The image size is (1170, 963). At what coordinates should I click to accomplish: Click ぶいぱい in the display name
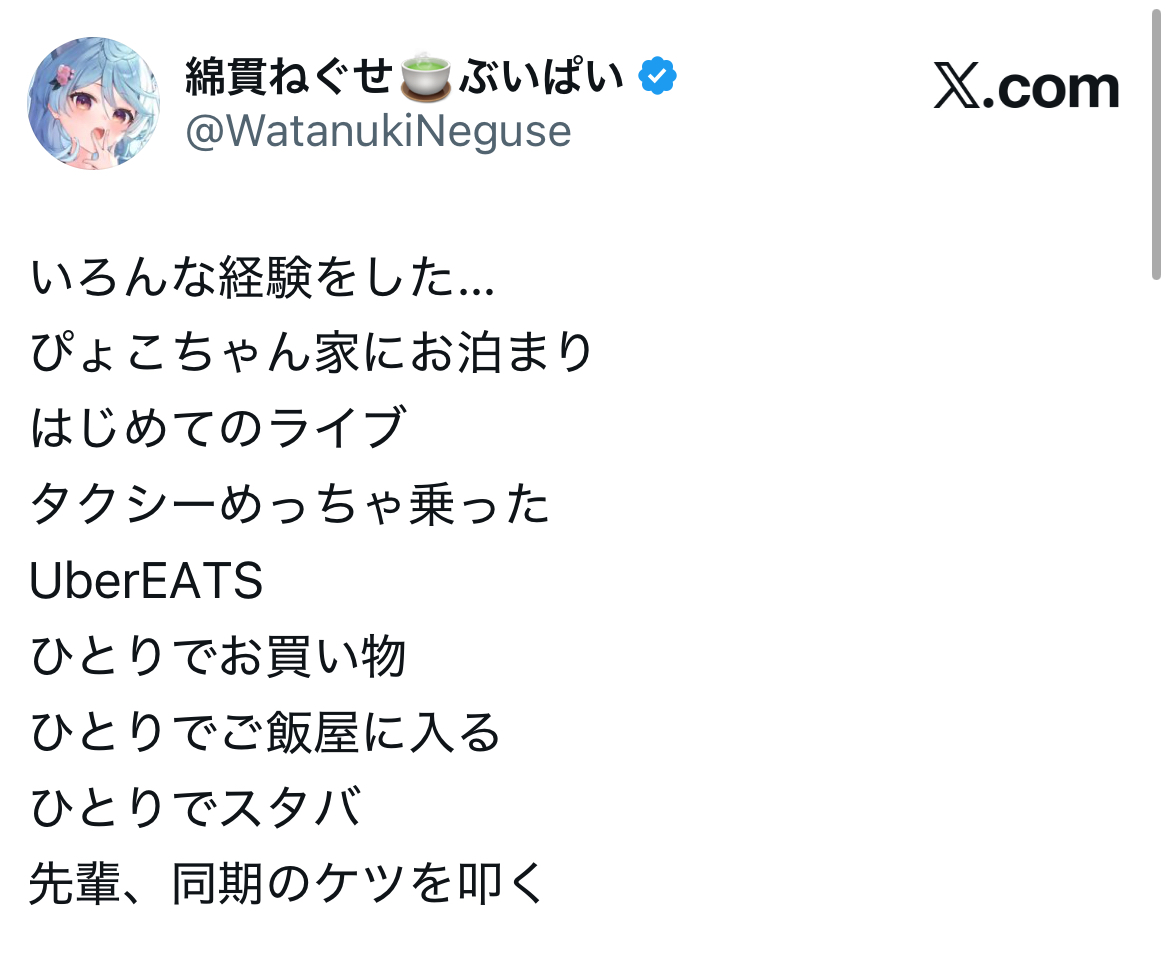click(x=541, y=78)
